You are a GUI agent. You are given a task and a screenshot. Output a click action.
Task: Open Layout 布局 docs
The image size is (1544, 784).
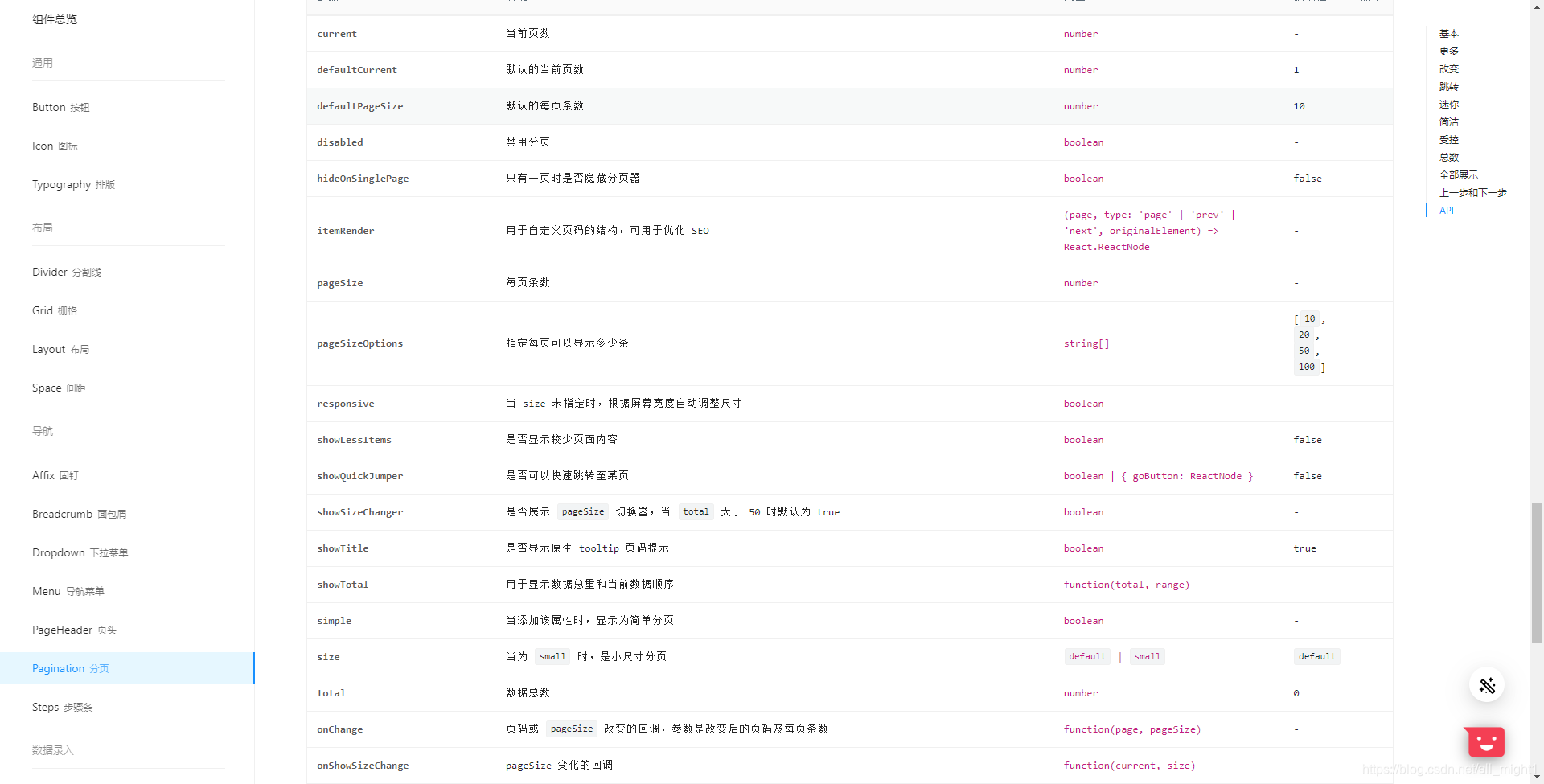pos(61,349)
